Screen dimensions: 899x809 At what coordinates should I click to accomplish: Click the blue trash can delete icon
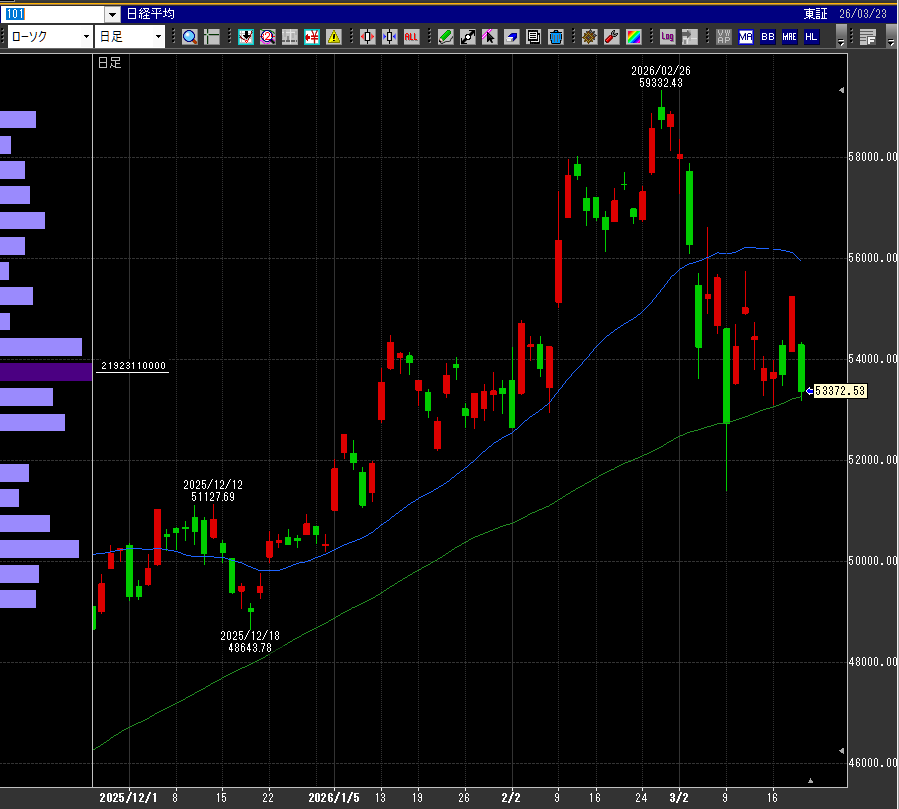coord(556,37)
